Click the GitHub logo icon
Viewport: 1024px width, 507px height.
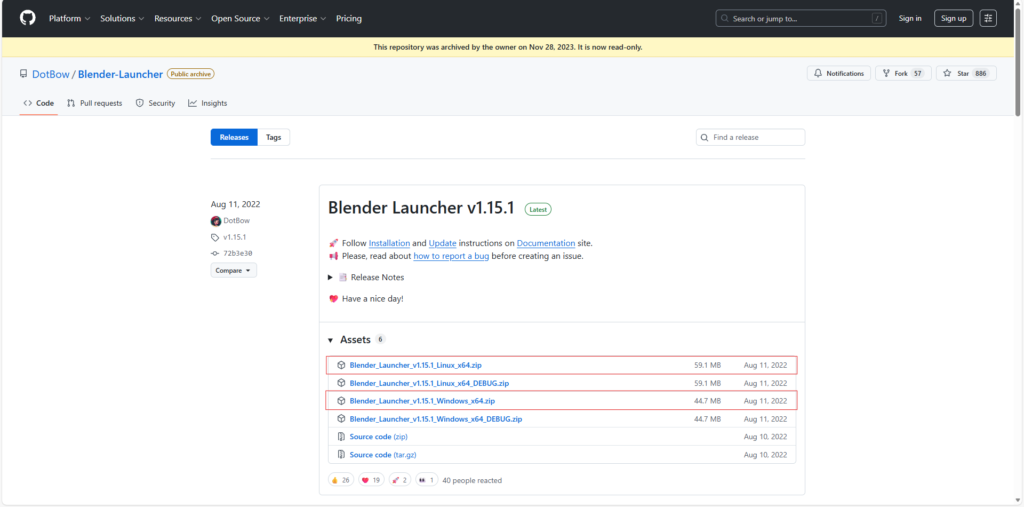click(27, 18)
